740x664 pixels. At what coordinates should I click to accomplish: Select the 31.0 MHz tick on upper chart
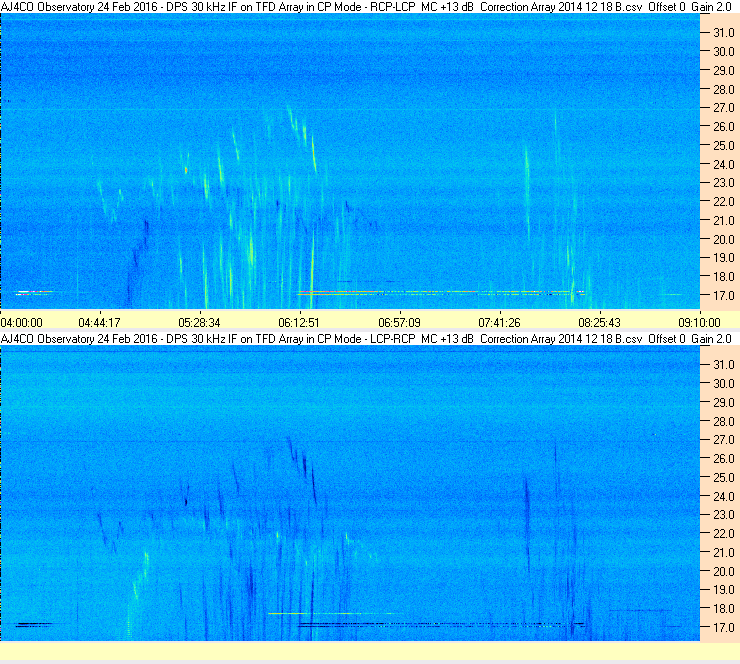click(x=723, y=33)
